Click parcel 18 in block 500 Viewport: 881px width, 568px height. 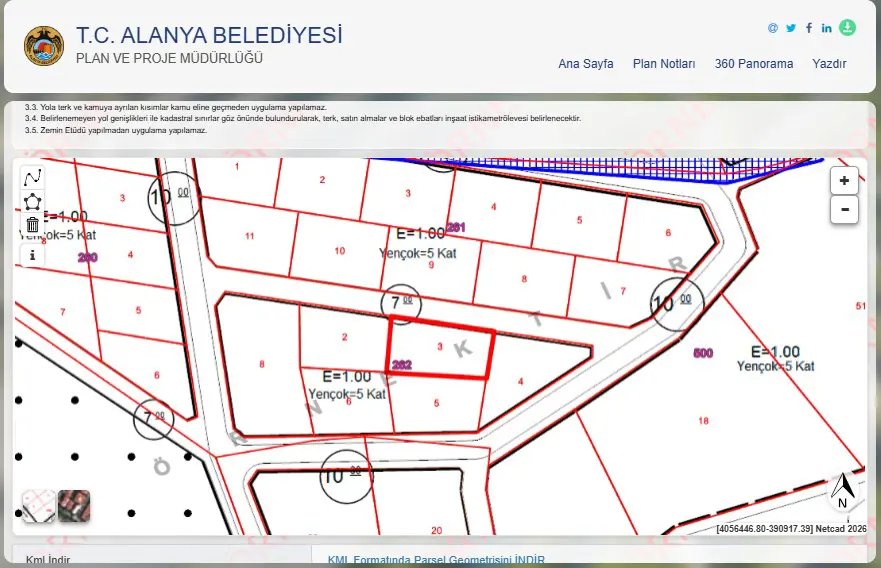[703, 420]
